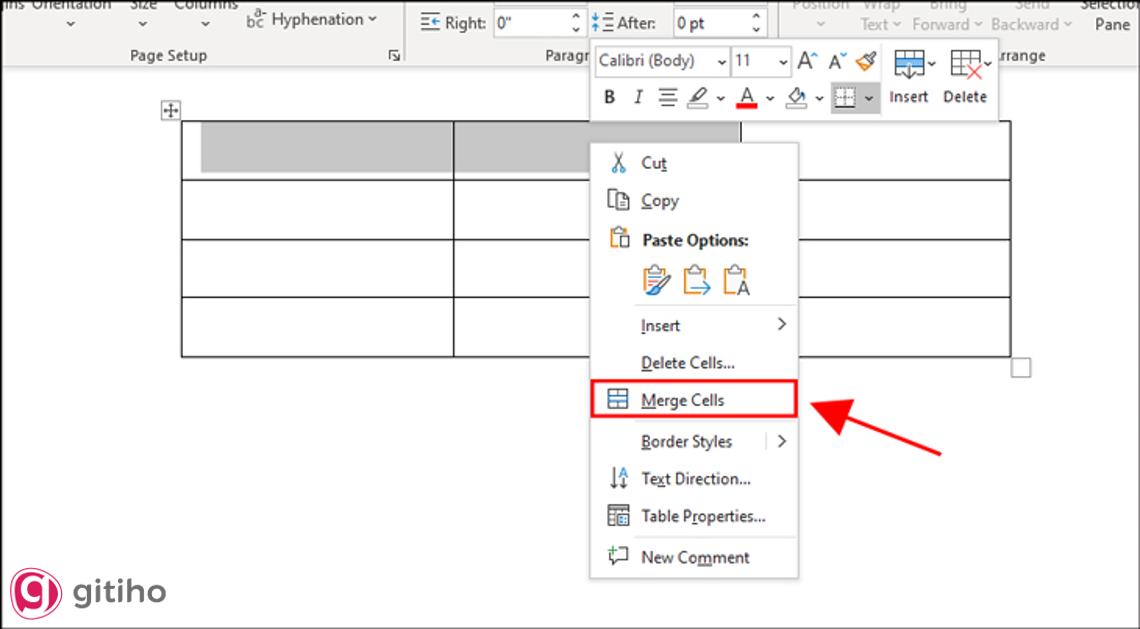Click the Page Setup dialog launcher
The image size is (1140, 629).
pyautogui.click(x=394, y=56)
